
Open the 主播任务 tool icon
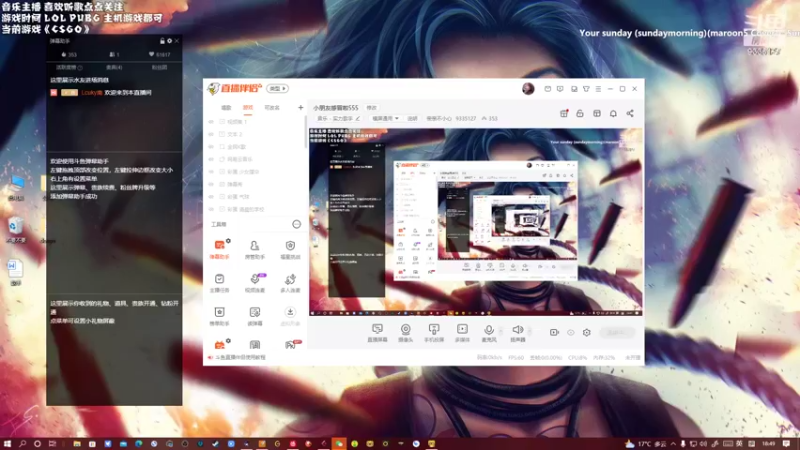point(219,282)
